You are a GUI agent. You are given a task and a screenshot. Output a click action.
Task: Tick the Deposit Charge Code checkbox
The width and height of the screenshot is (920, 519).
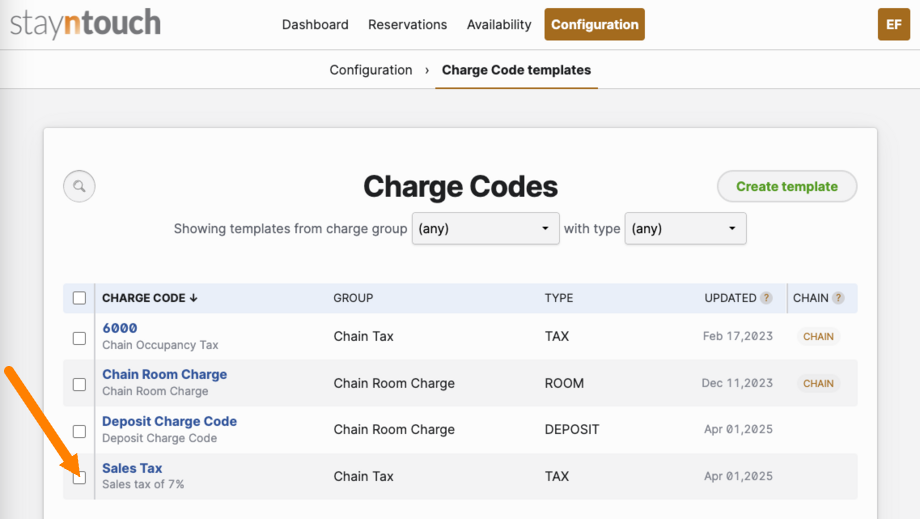tap(79, 432)
